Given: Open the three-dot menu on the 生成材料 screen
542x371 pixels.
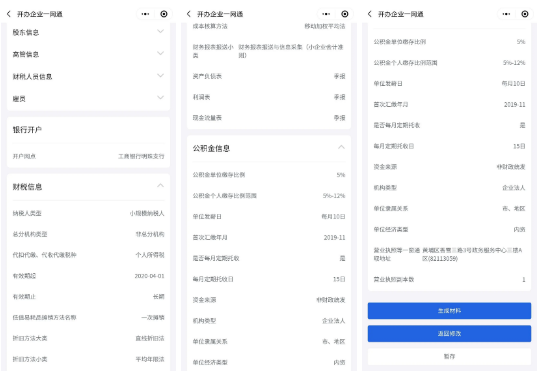Looking at the screenshot, I should (506, 14).
